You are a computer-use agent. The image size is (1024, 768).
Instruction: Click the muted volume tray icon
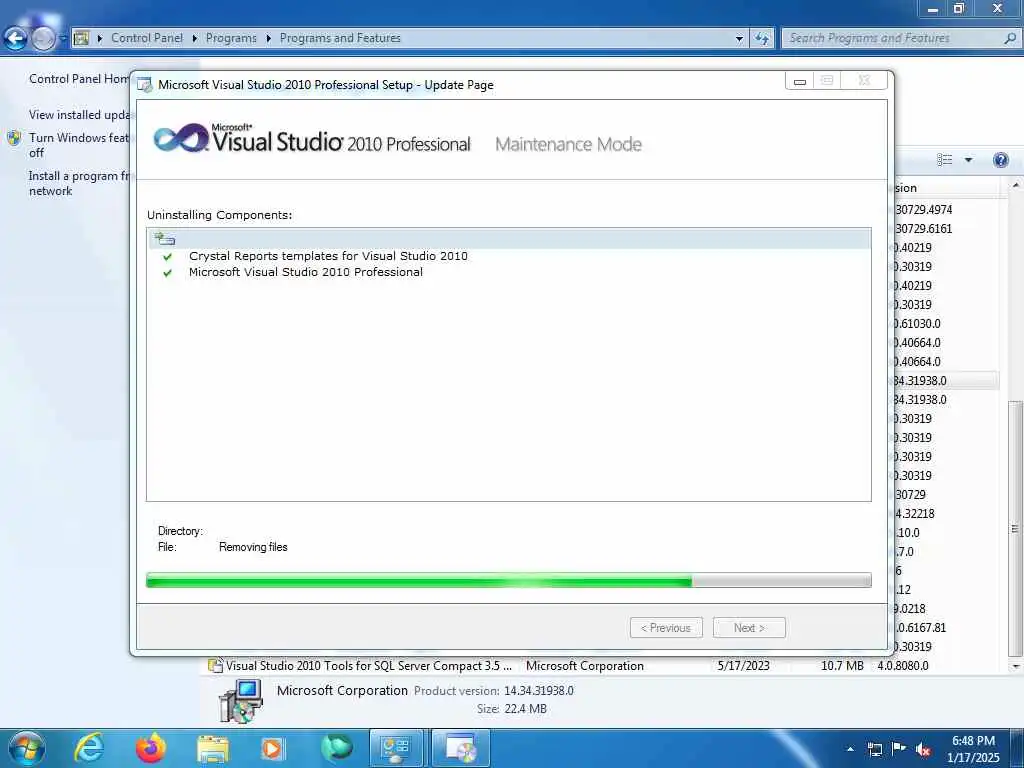coord(923,749)
